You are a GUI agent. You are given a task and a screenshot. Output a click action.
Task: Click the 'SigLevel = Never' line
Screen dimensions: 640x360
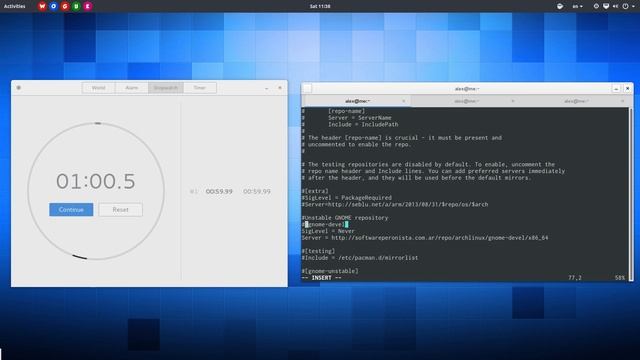click(328, 231)
